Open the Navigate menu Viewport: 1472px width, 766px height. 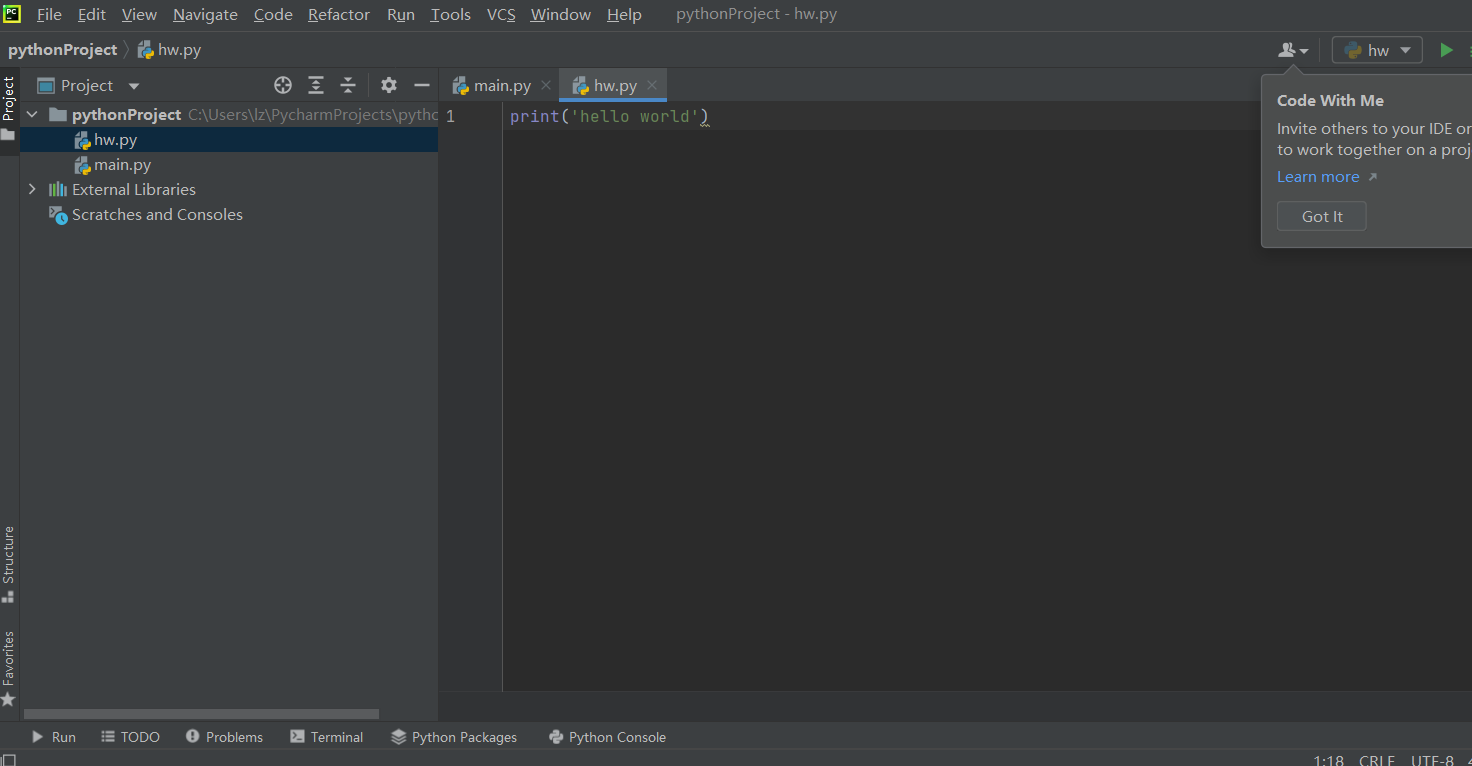pos(205,15)
